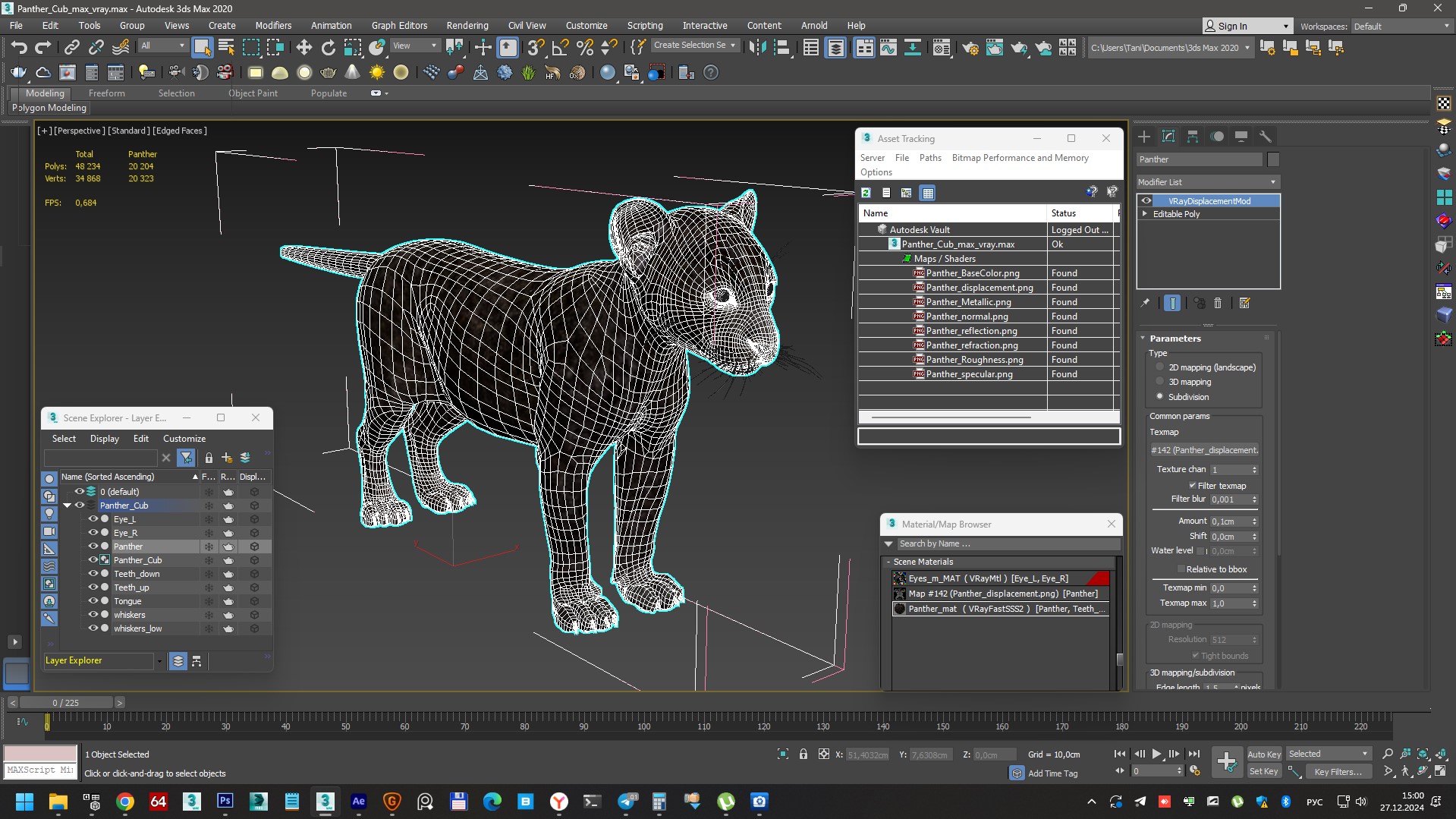Click the Key Mode toggle icon
1456x819 pixels.
[1120, 770]
